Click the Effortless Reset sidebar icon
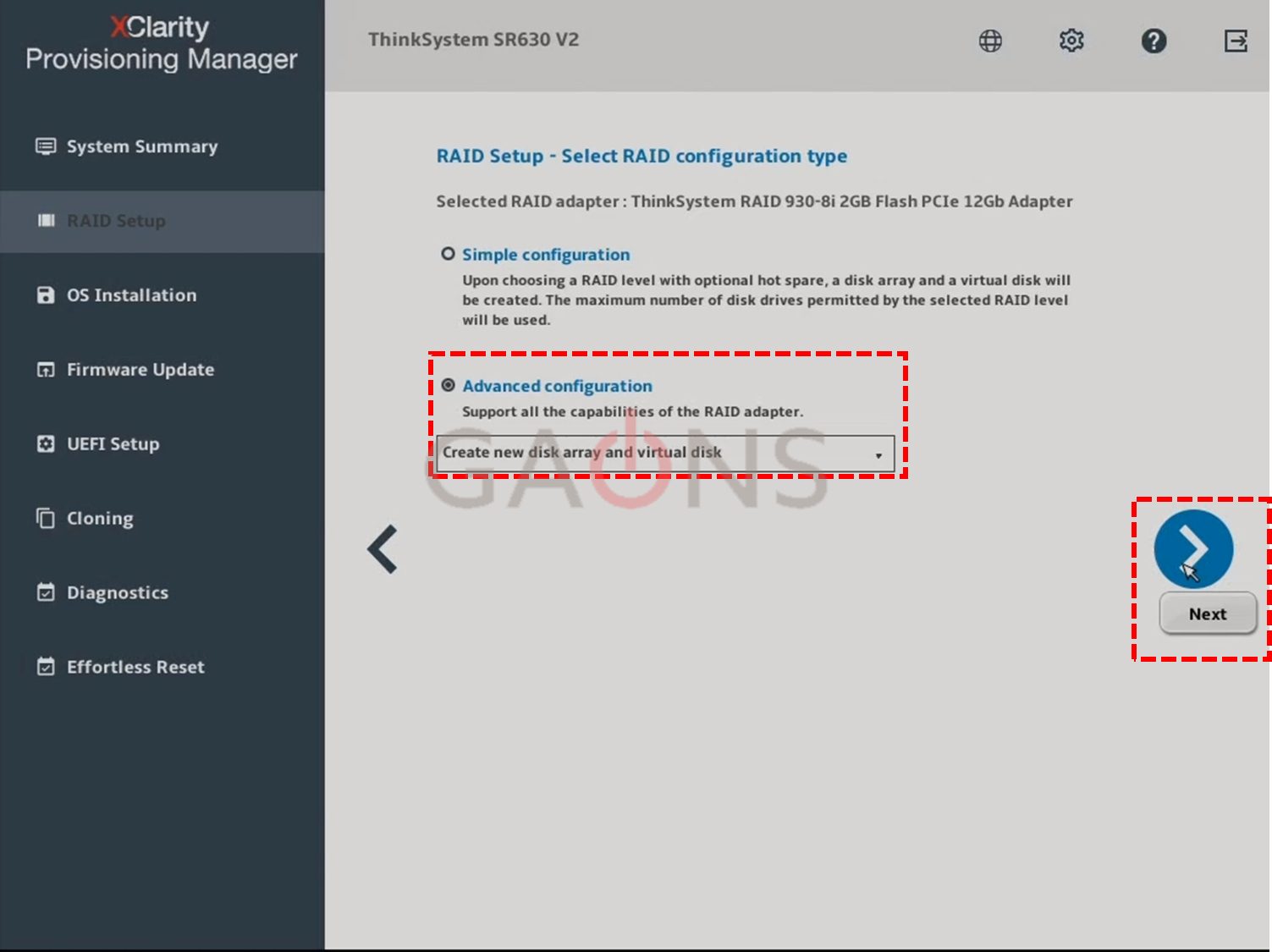This screenshot has height=952, width=1272. click(46, 667)
